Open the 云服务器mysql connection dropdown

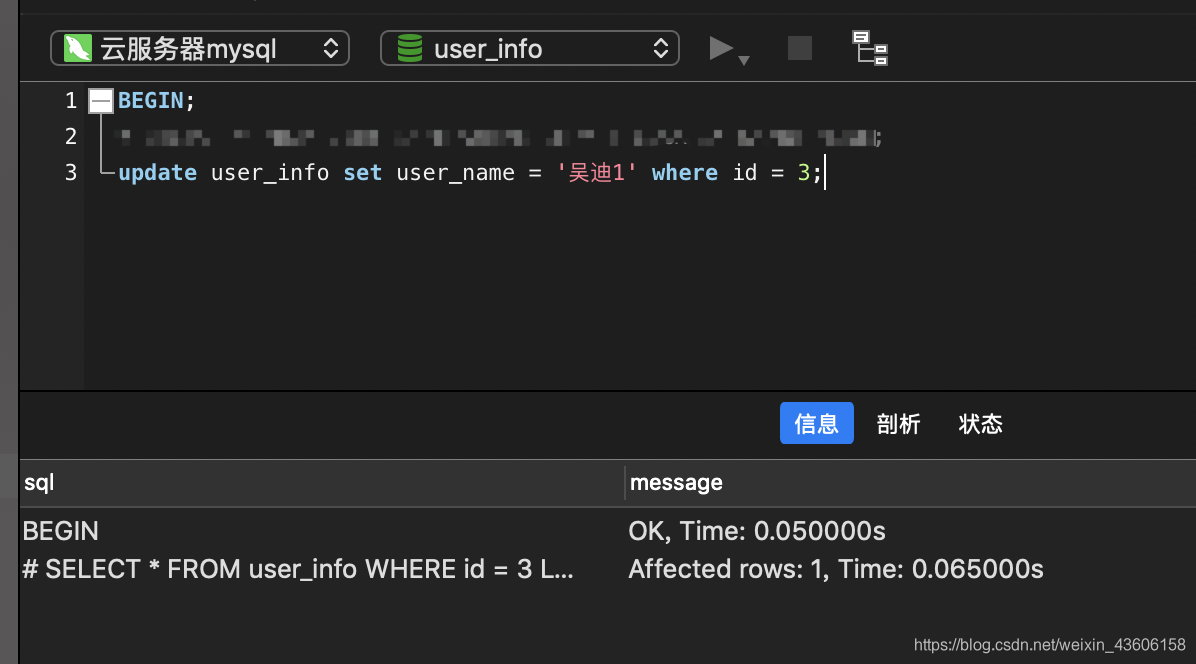(200, 48)
